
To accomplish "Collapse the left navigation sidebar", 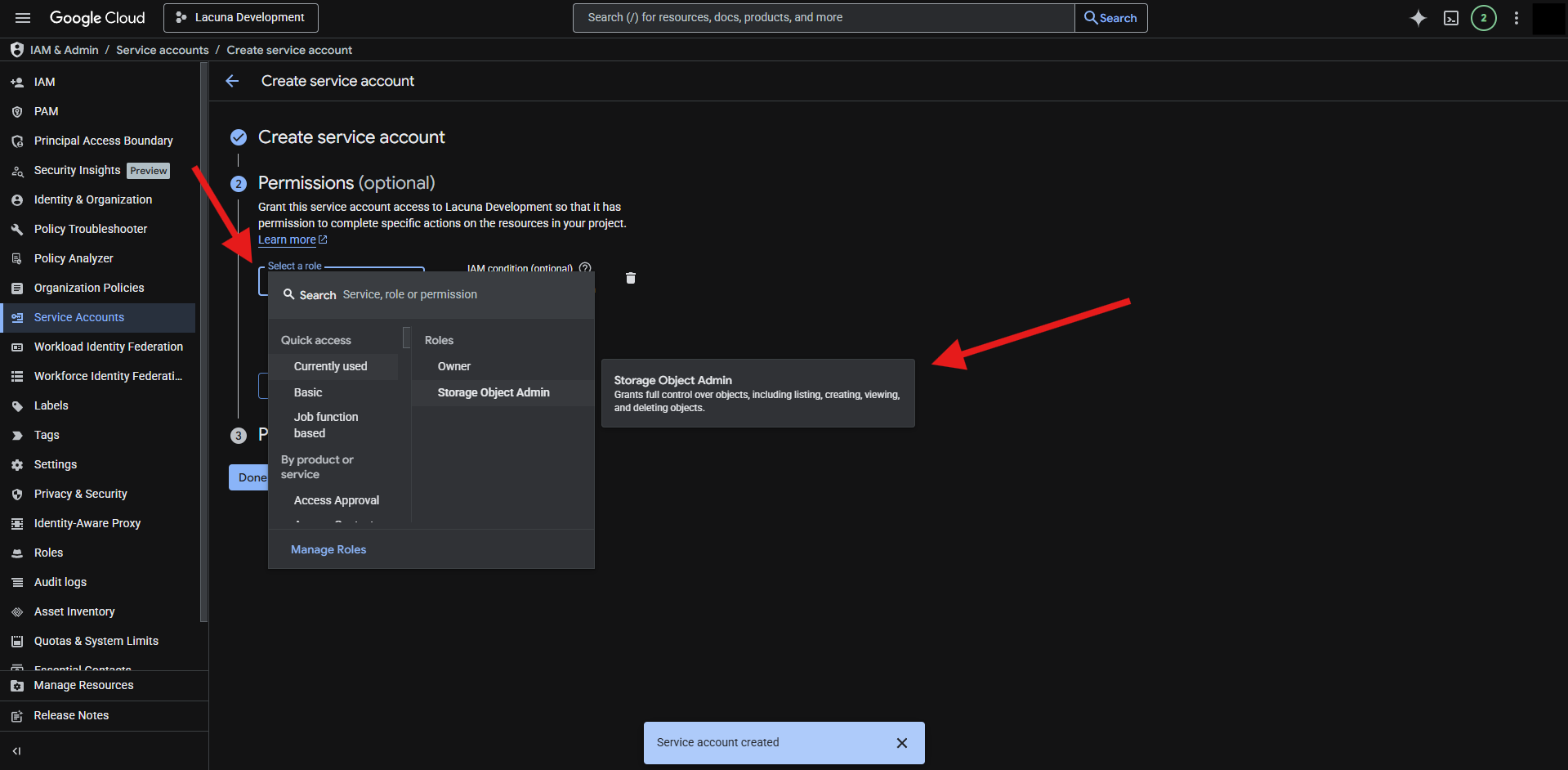I will point(16,751).
